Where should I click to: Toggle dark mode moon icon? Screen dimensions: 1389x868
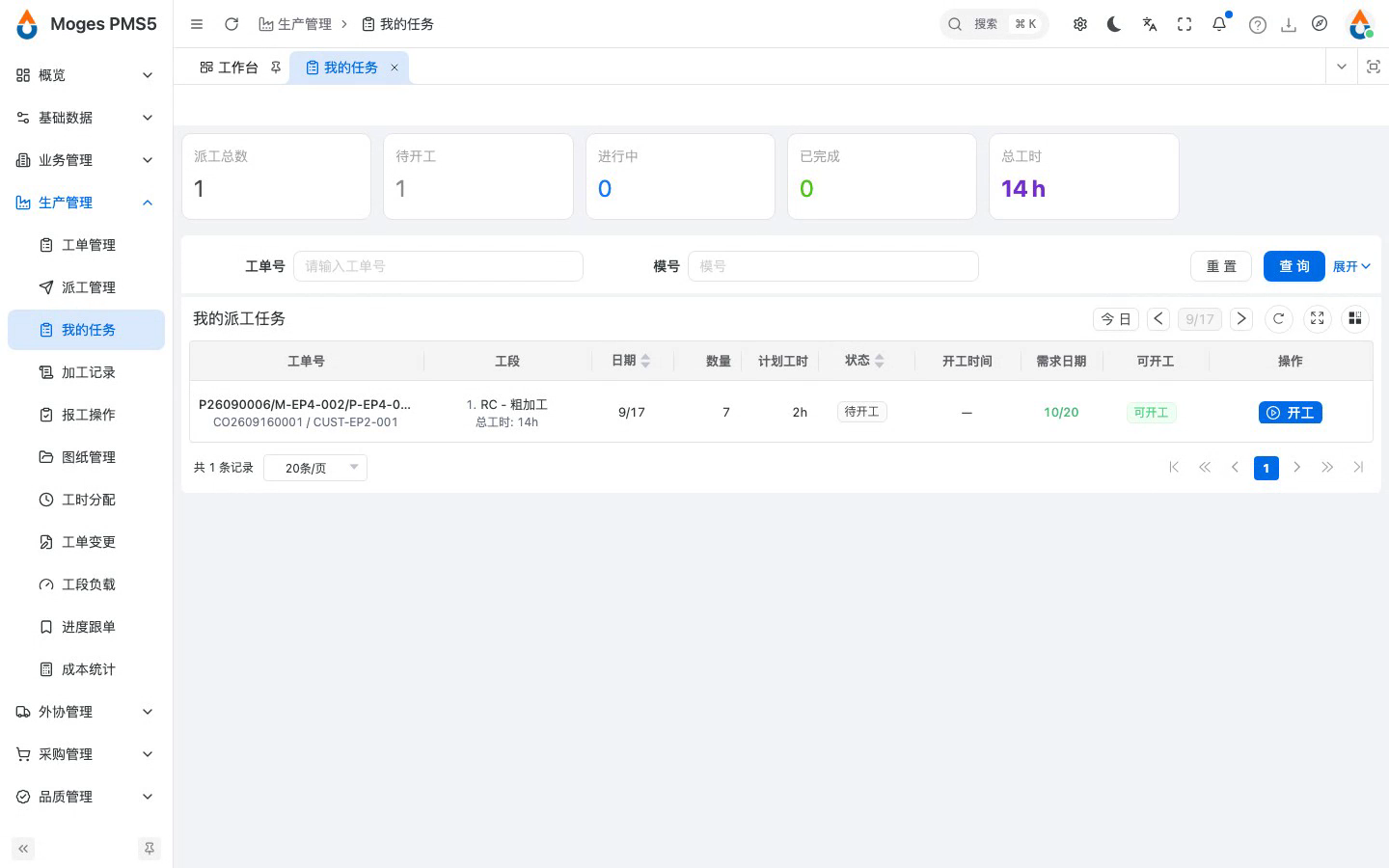tap(1114, 24)
